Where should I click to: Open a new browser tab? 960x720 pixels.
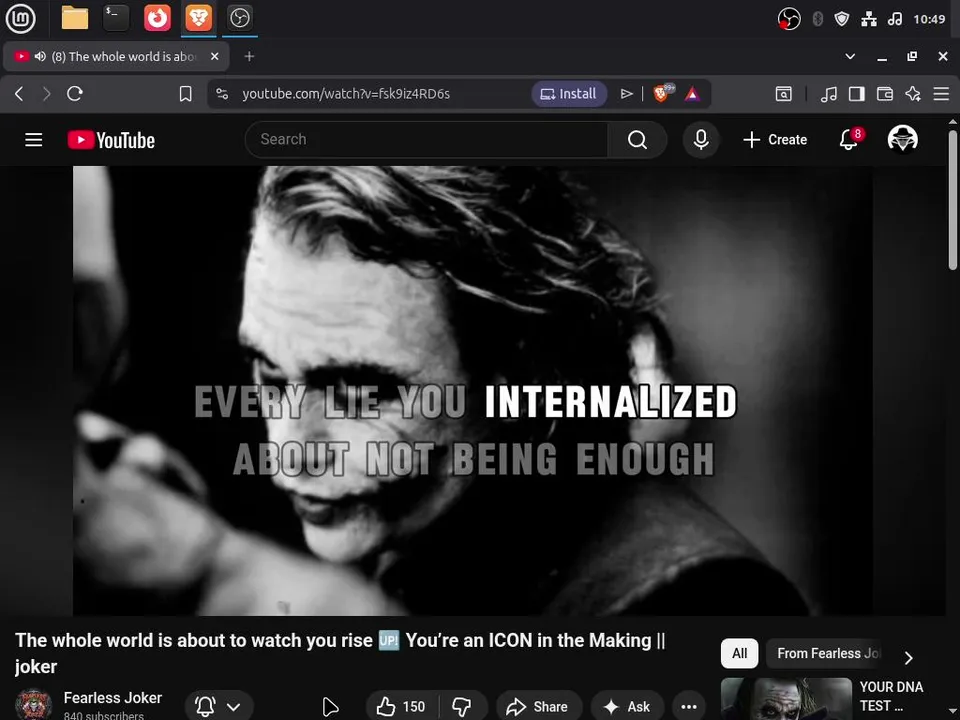249,56
